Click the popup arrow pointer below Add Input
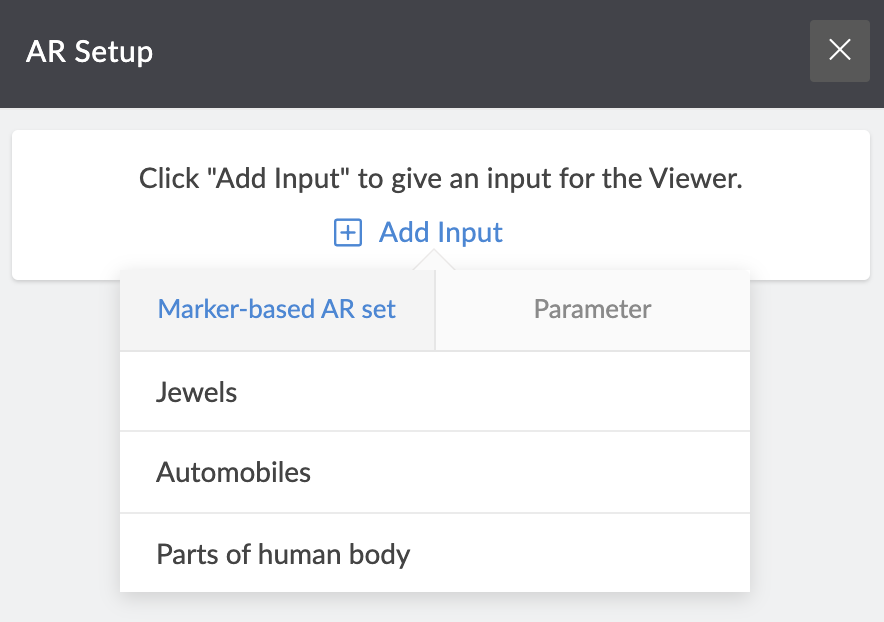Image resolution: width=884 pixels, height=622 pixels. (434, 261)
